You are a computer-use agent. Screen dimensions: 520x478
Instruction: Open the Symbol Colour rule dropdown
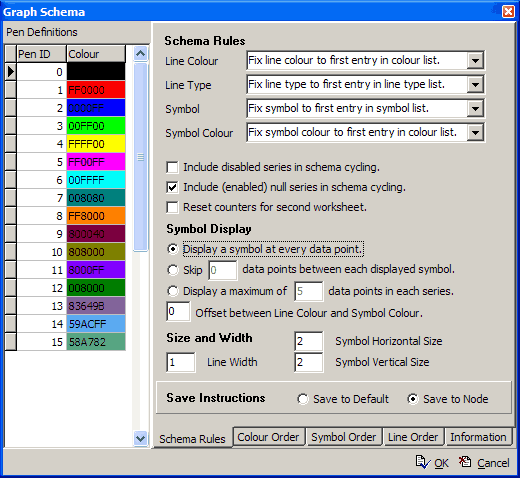(x=475, y=133)
